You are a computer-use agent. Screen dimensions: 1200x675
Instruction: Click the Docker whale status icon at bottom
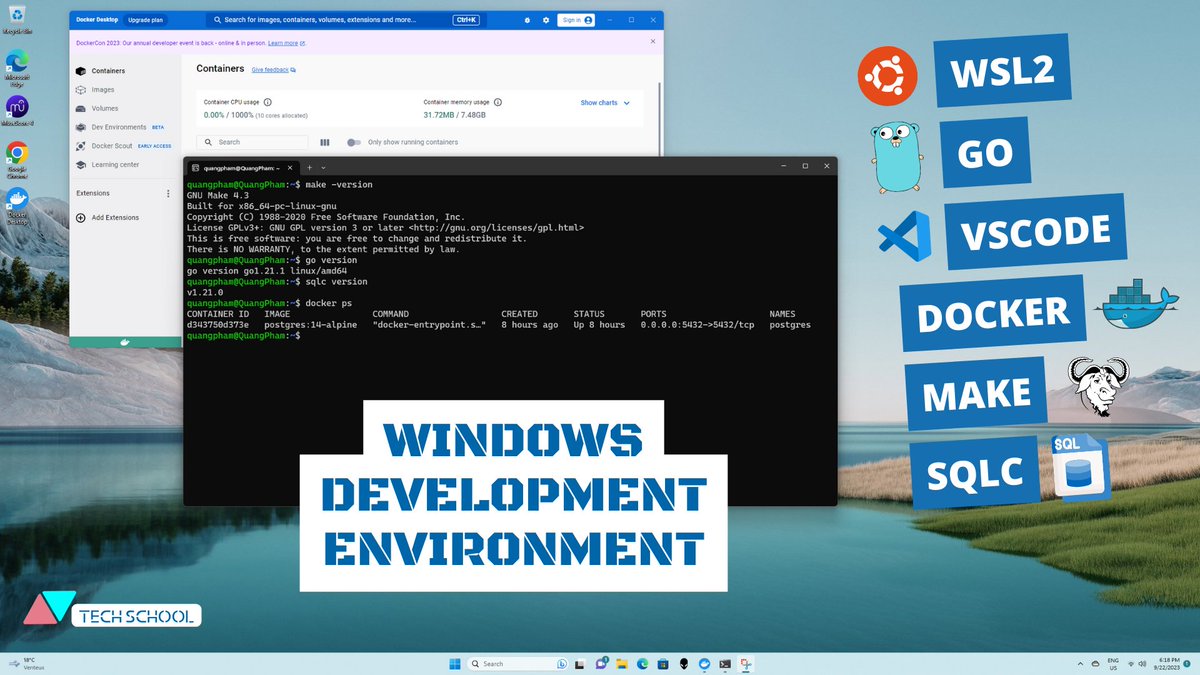[125, 342]
